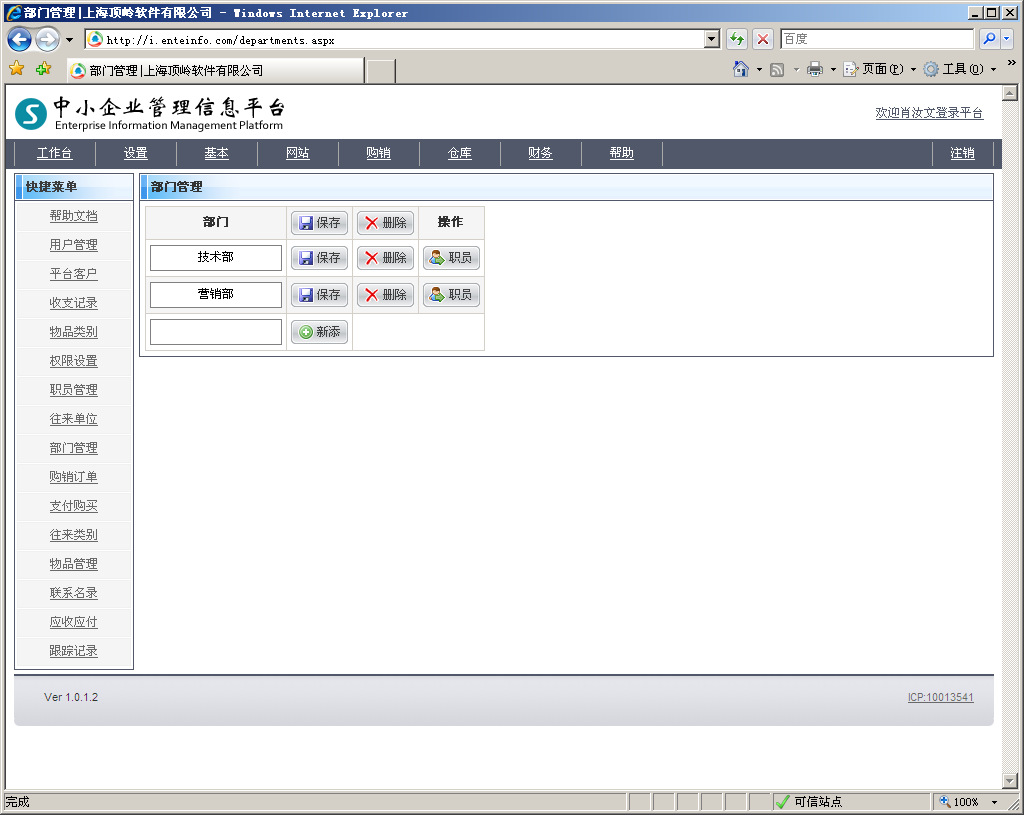1024x815 pixels.
Task: Click 职员 button for 技术部 department
Action: [x=451, y=258]
